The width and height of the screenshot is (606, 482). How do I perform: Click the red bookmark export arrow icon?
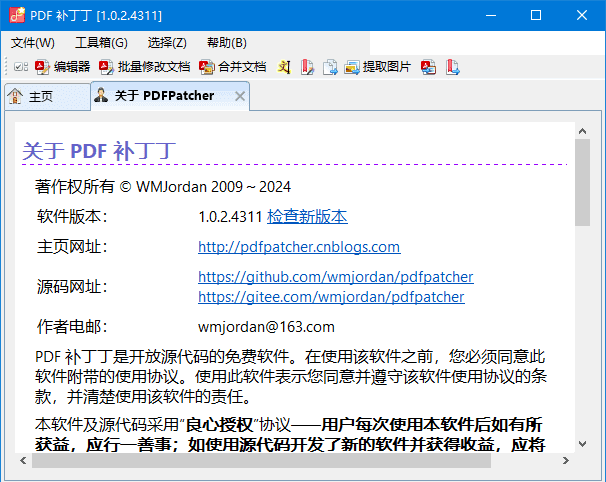click(452, 67)
